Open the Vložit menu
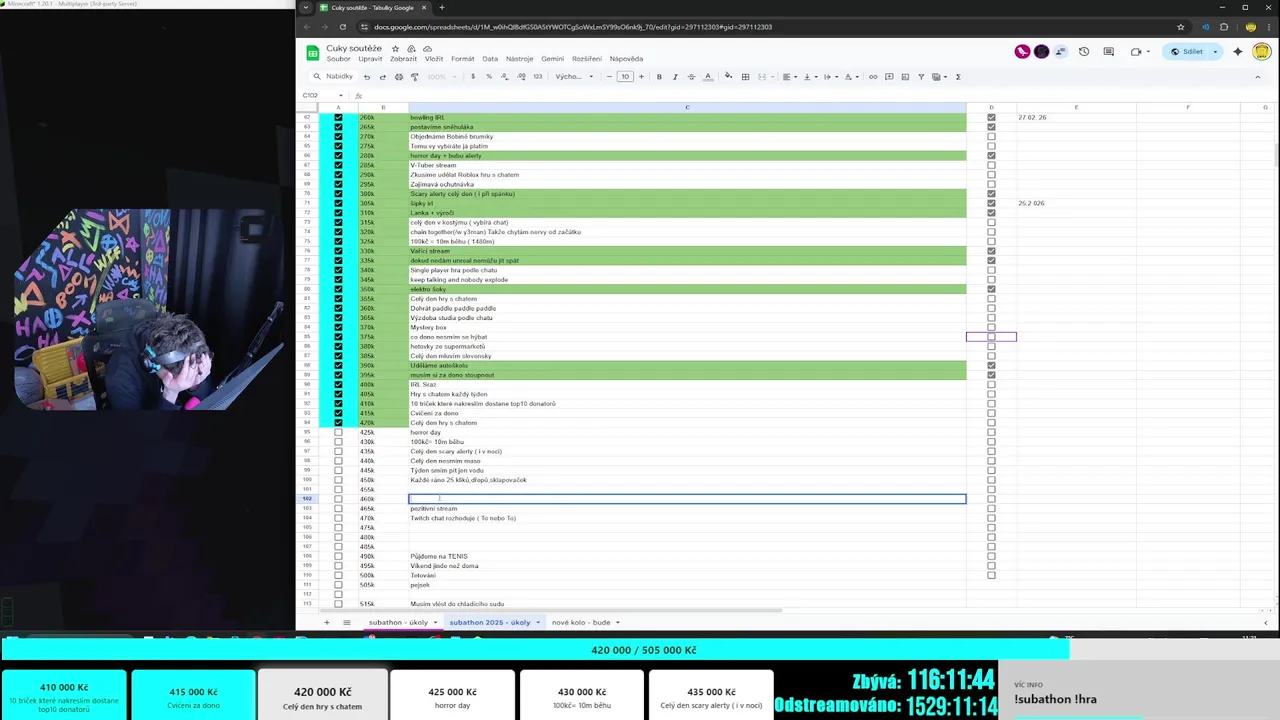This screenshot has width=1280, height=720. (434, 59)
